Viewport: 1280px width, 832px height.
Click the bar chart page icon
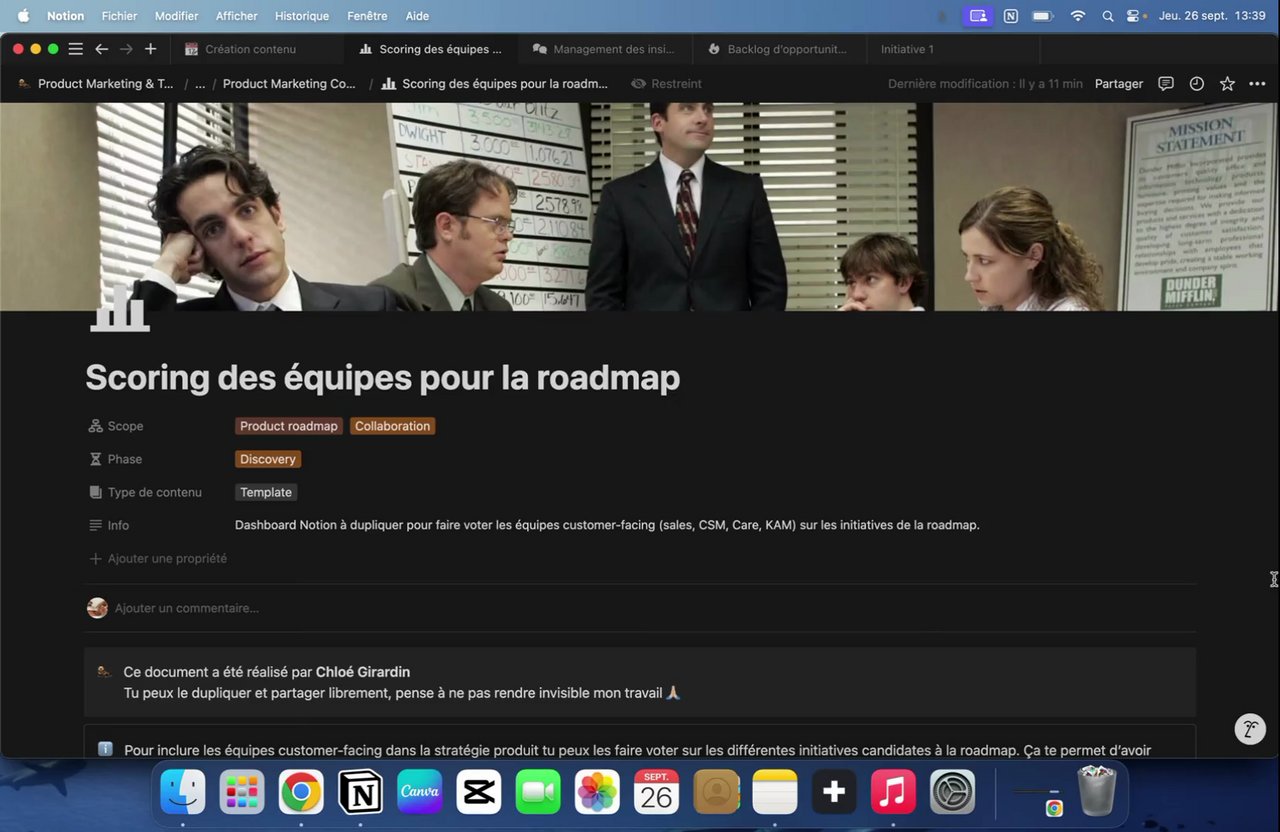pyautogui.click(x=120, y=307)
